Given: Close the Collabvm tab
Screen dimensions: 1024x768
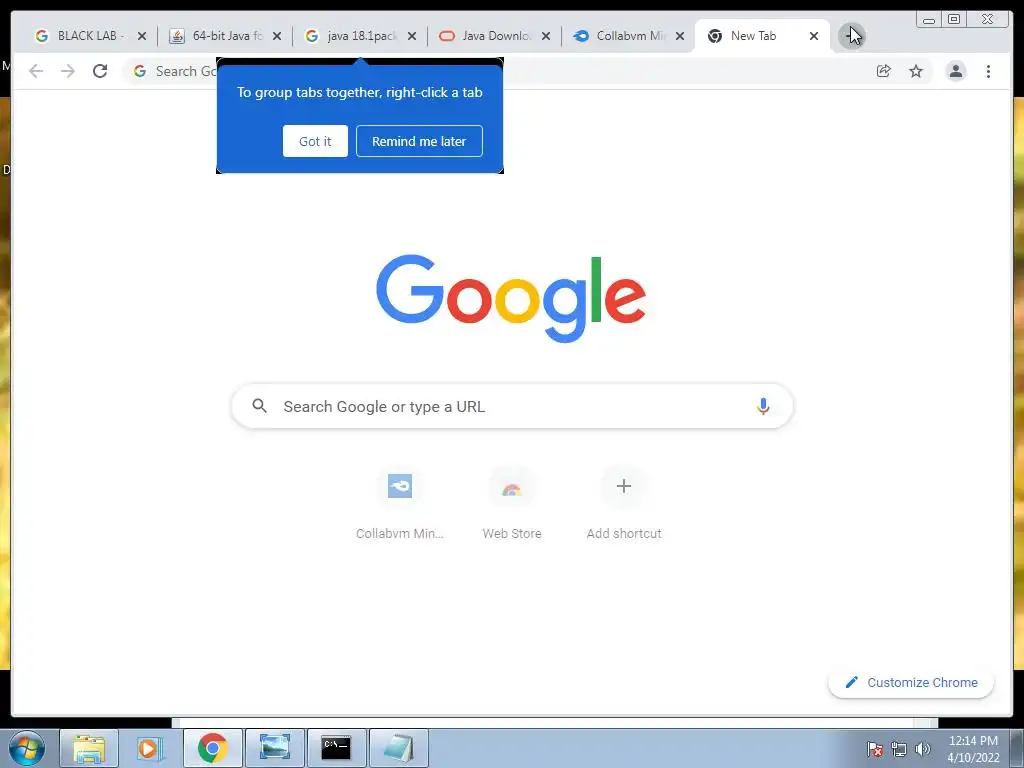Looking at the screenshot, I should coord(680,36).
